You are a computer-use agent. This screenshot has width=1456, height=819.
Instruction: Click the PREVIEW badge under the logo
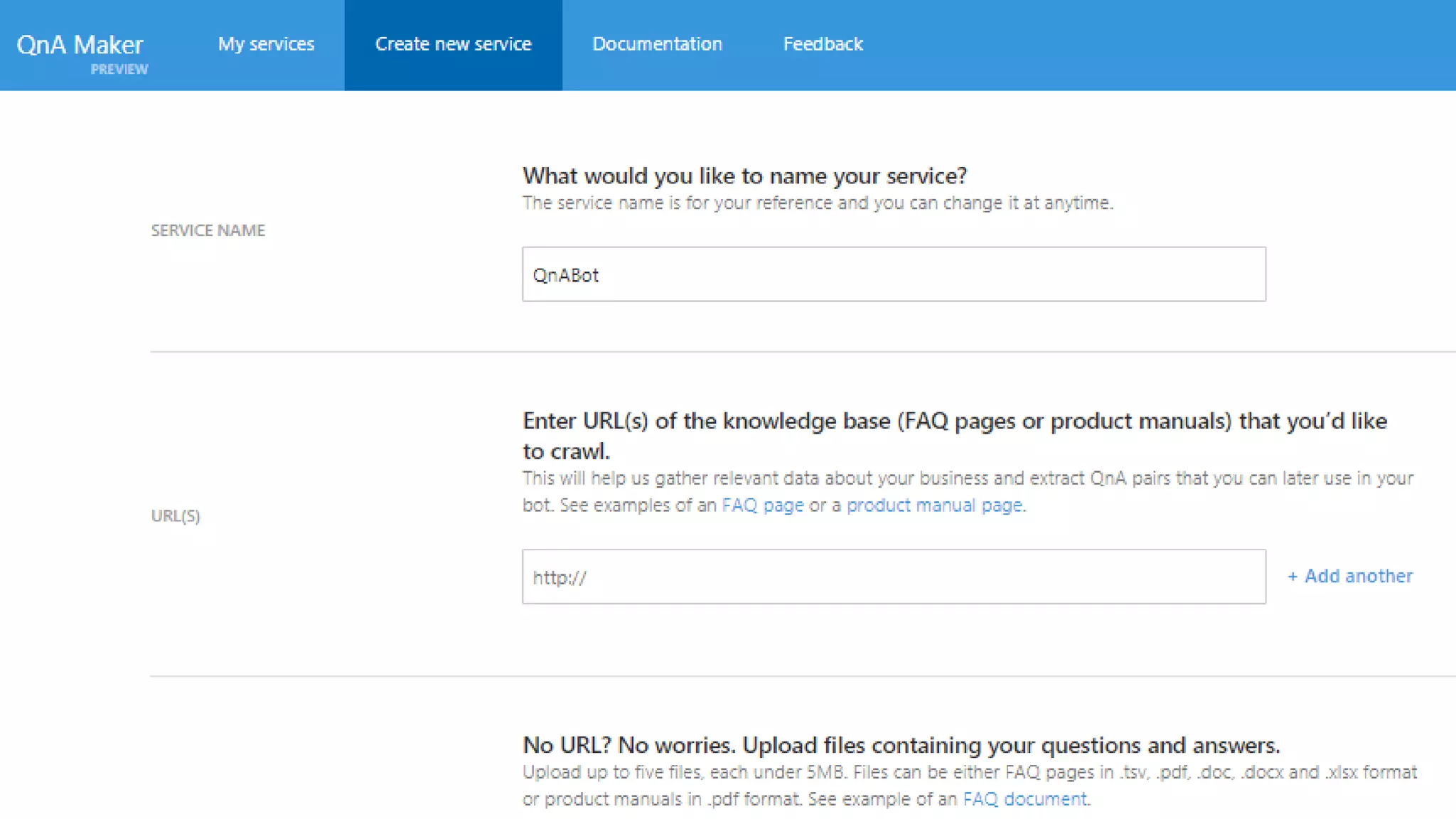click(x=119, y=69)
